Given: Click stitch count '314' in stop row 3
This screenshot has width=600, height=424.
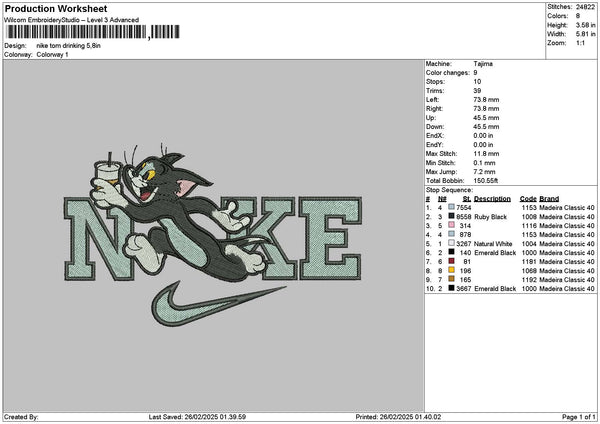Looking at the screenshot, I should 465,225.
